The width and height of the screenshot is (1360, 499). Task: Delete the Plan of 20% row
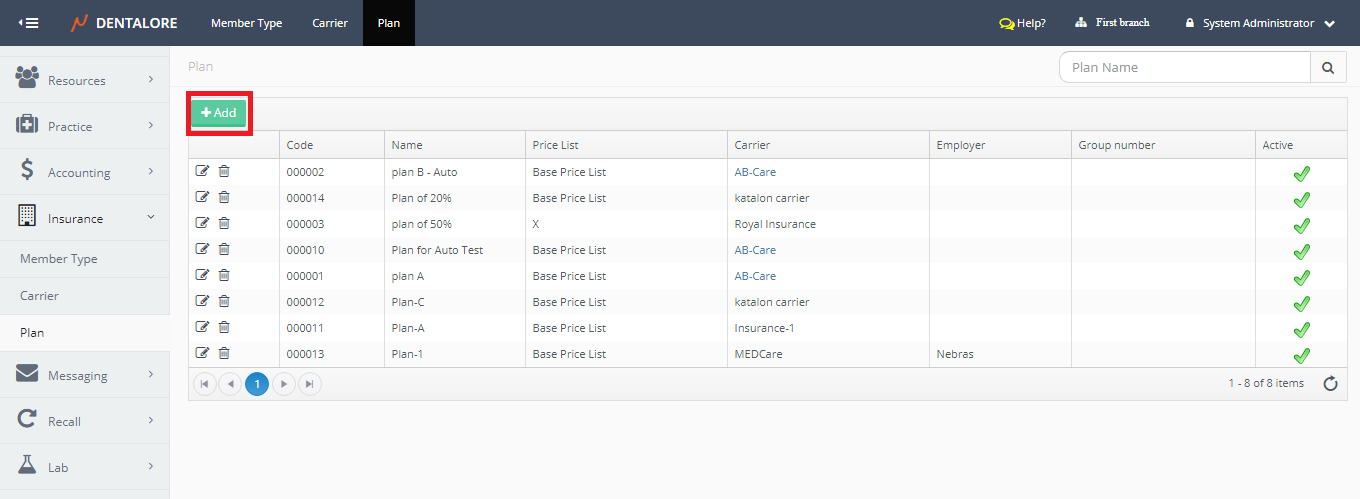point(224,197)
